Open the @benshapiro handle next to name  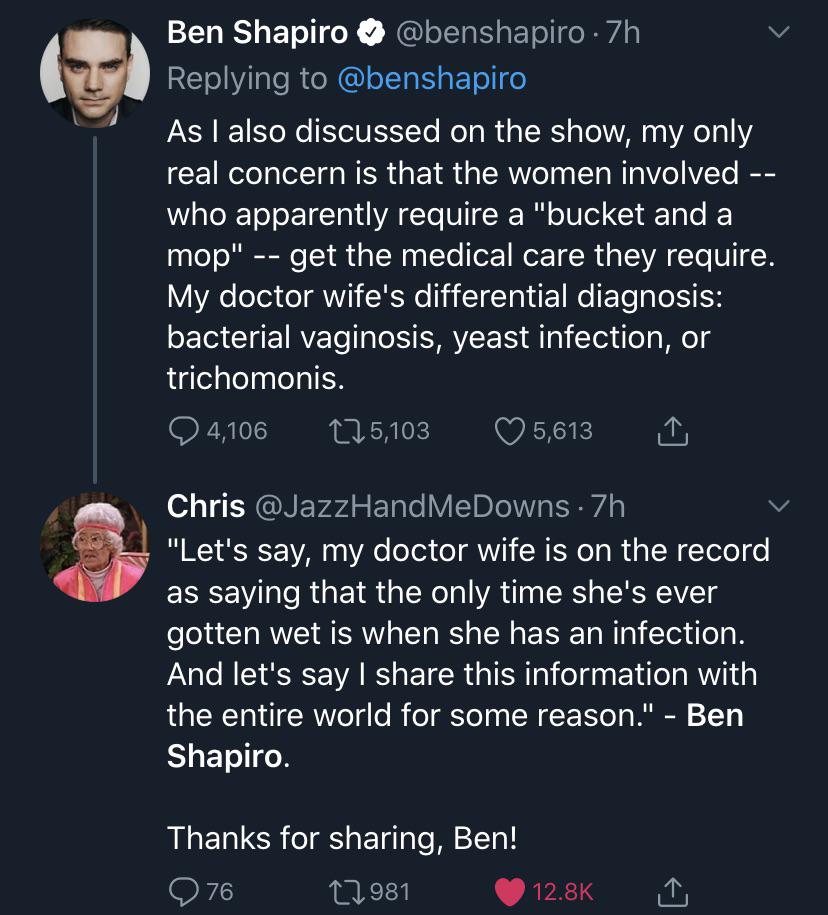[x=490, y=33]
